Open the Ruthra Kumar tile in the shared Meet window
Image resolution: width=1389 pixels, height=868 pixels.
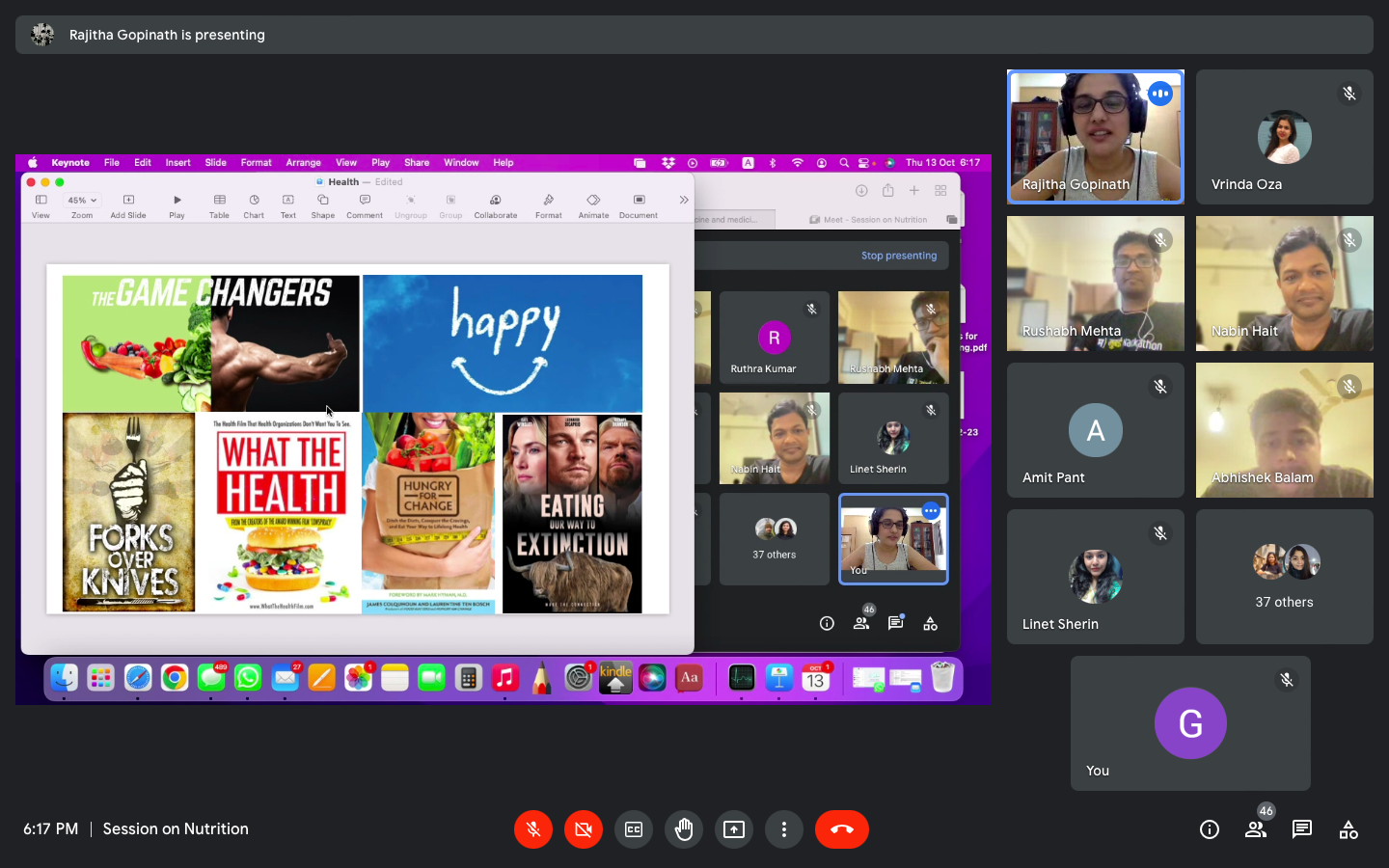775,338
